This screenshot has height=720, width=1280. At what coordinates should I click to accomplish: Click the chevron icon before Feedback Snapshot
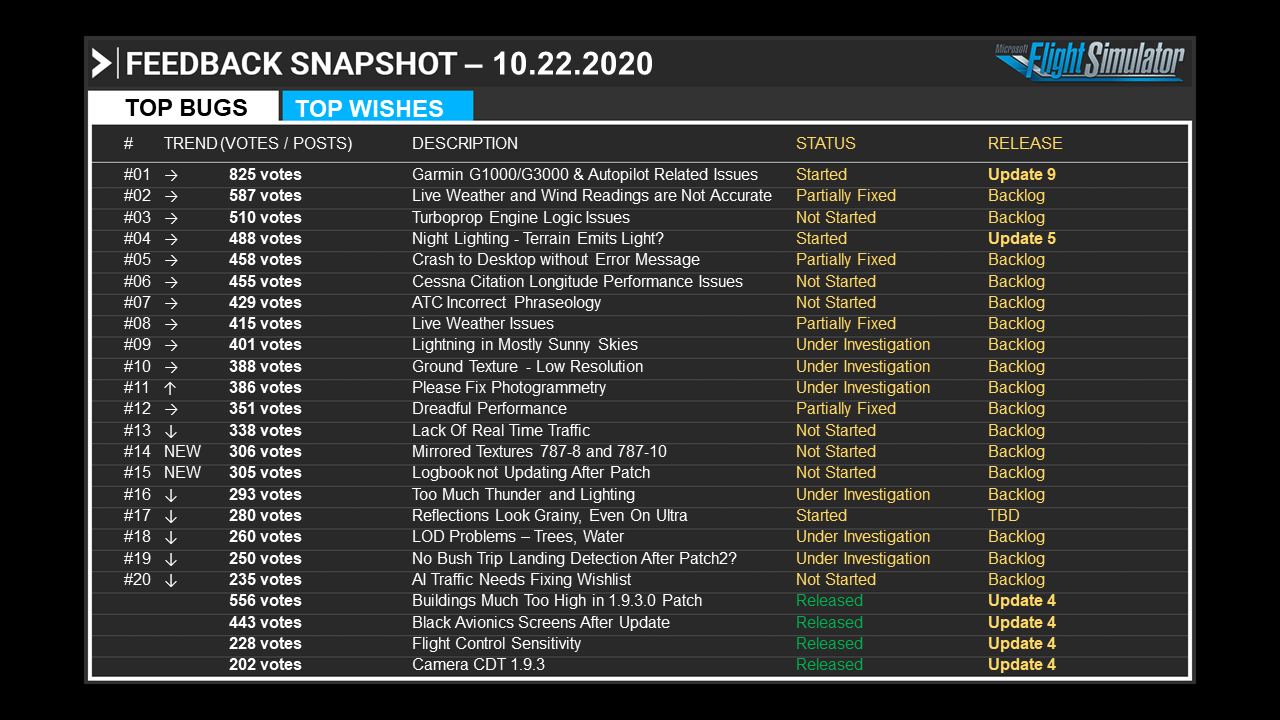coord(101,63)
